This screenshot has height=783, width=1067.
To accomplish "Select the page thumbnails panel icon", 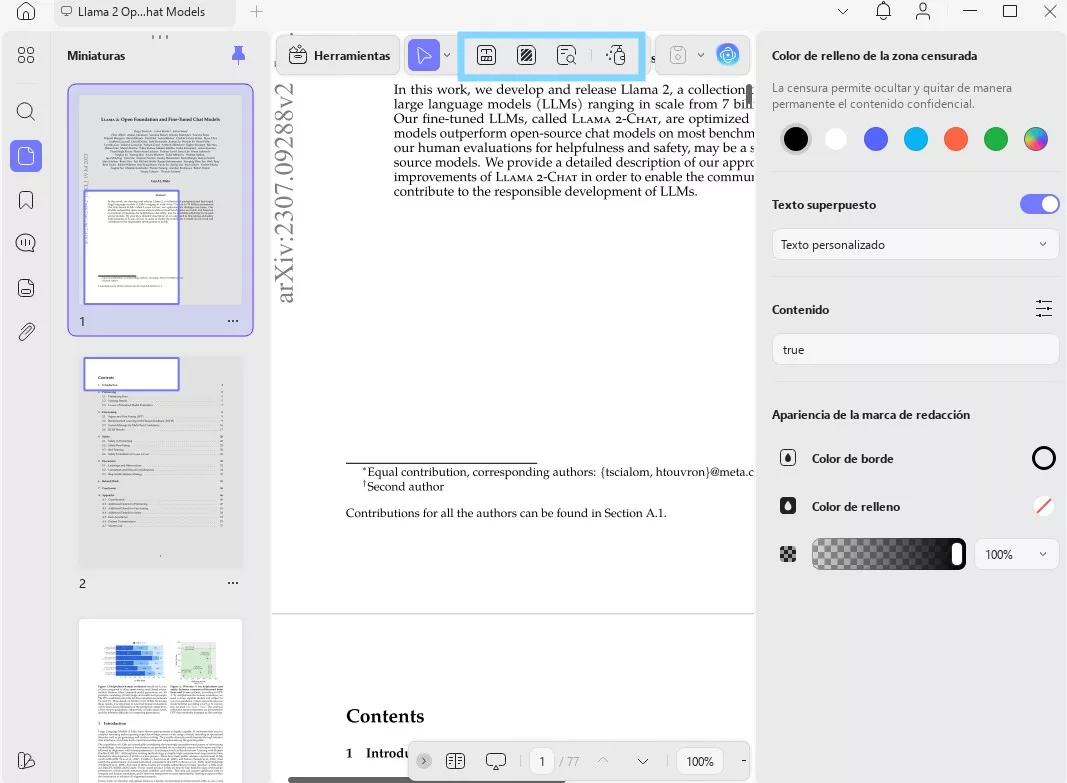I will (26, 156).
